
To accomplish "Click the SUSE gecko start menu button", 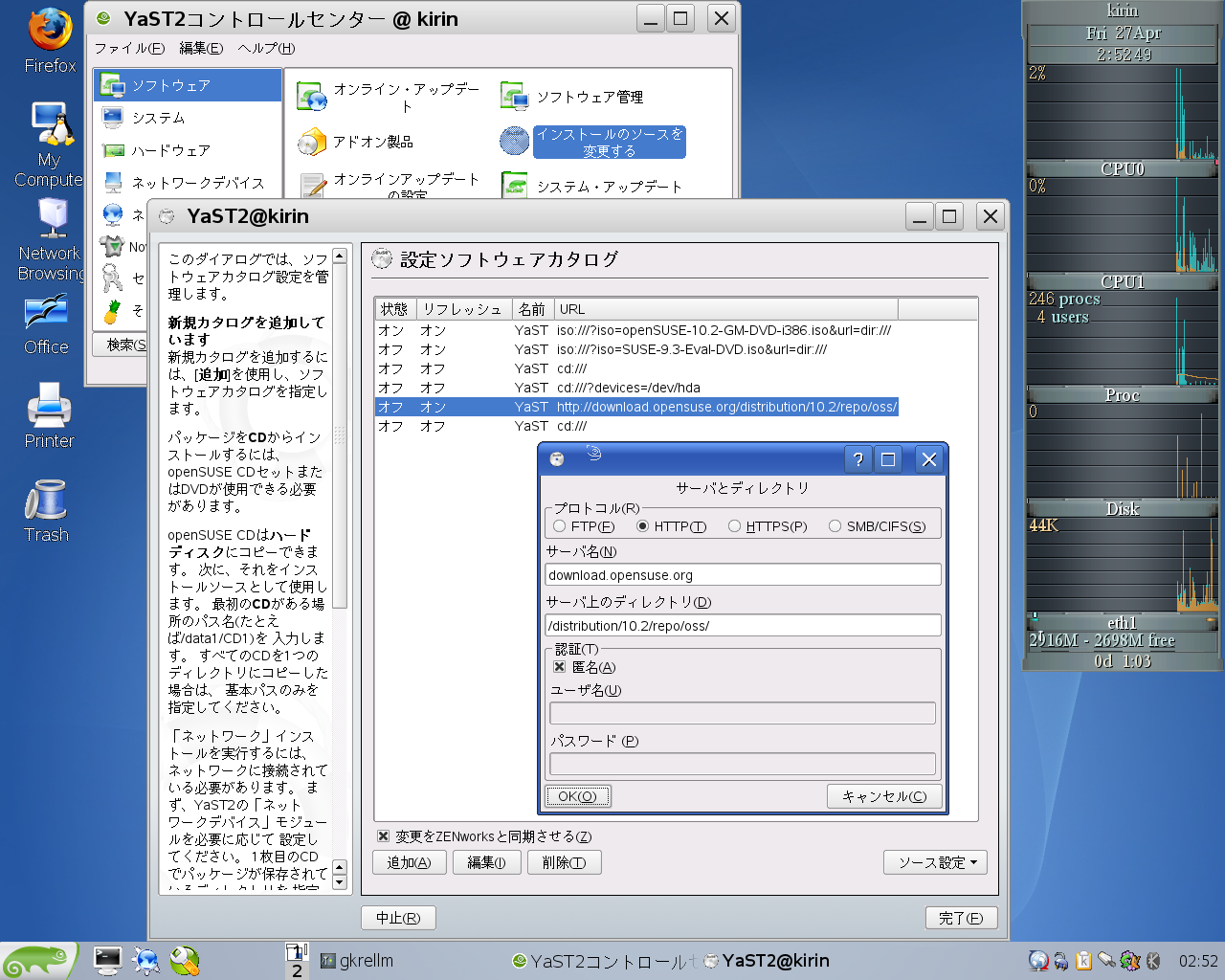I will click(36, 961).
